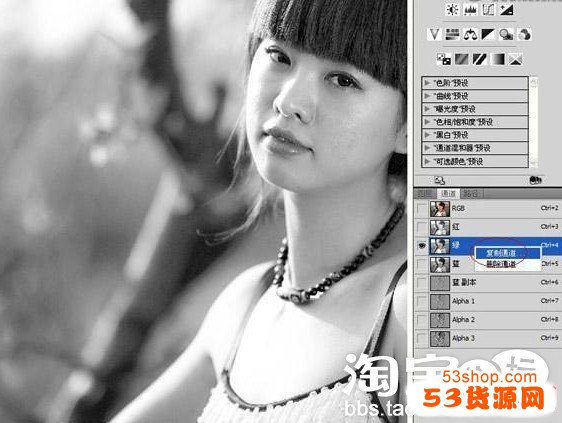Switch to the 图层 (Layers) tab
Image resolution: width=562 pixels, height=423 pixels.
coord(425,194)
